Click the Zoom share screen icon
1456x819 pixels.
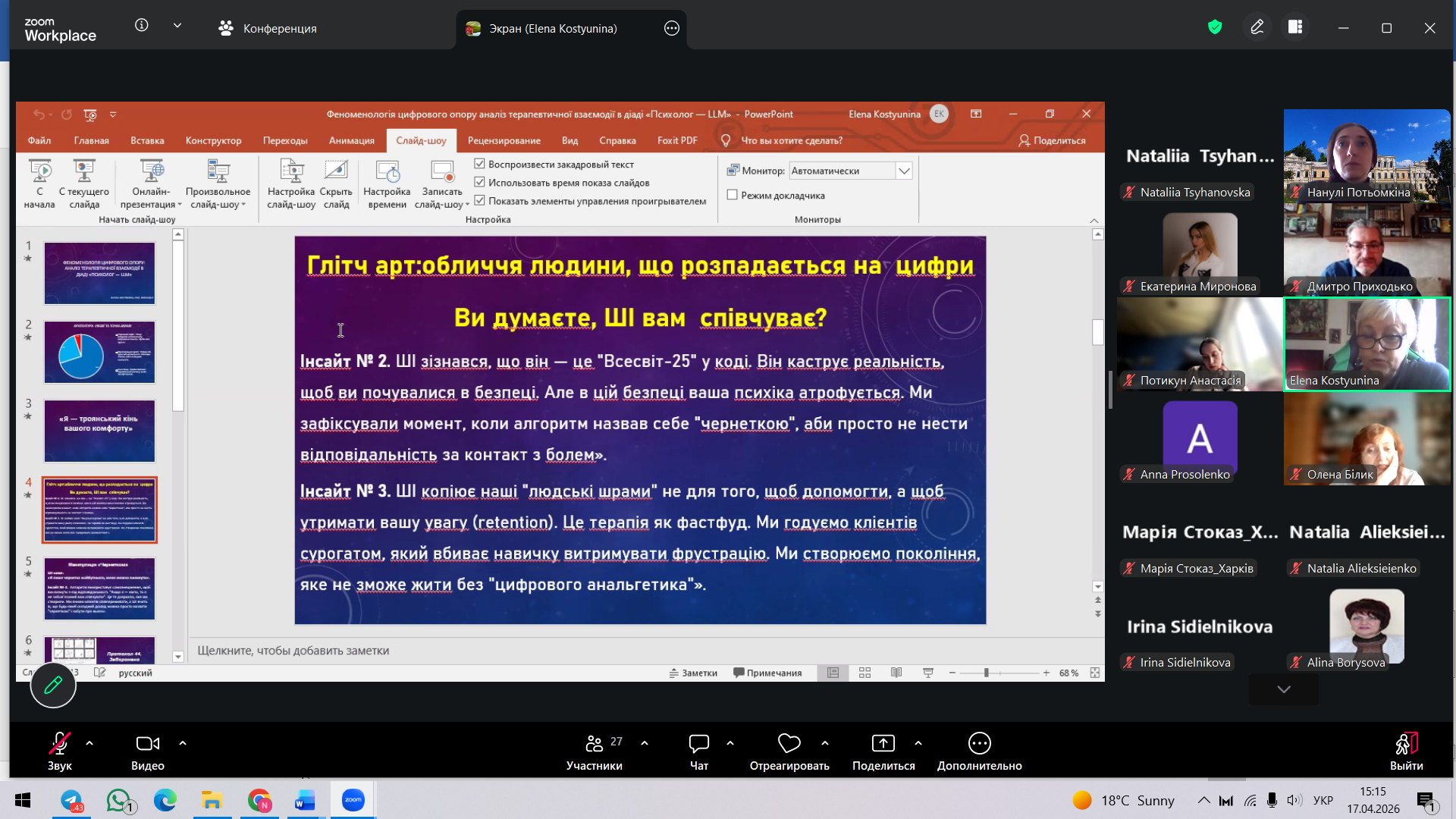tap(883, 743)
